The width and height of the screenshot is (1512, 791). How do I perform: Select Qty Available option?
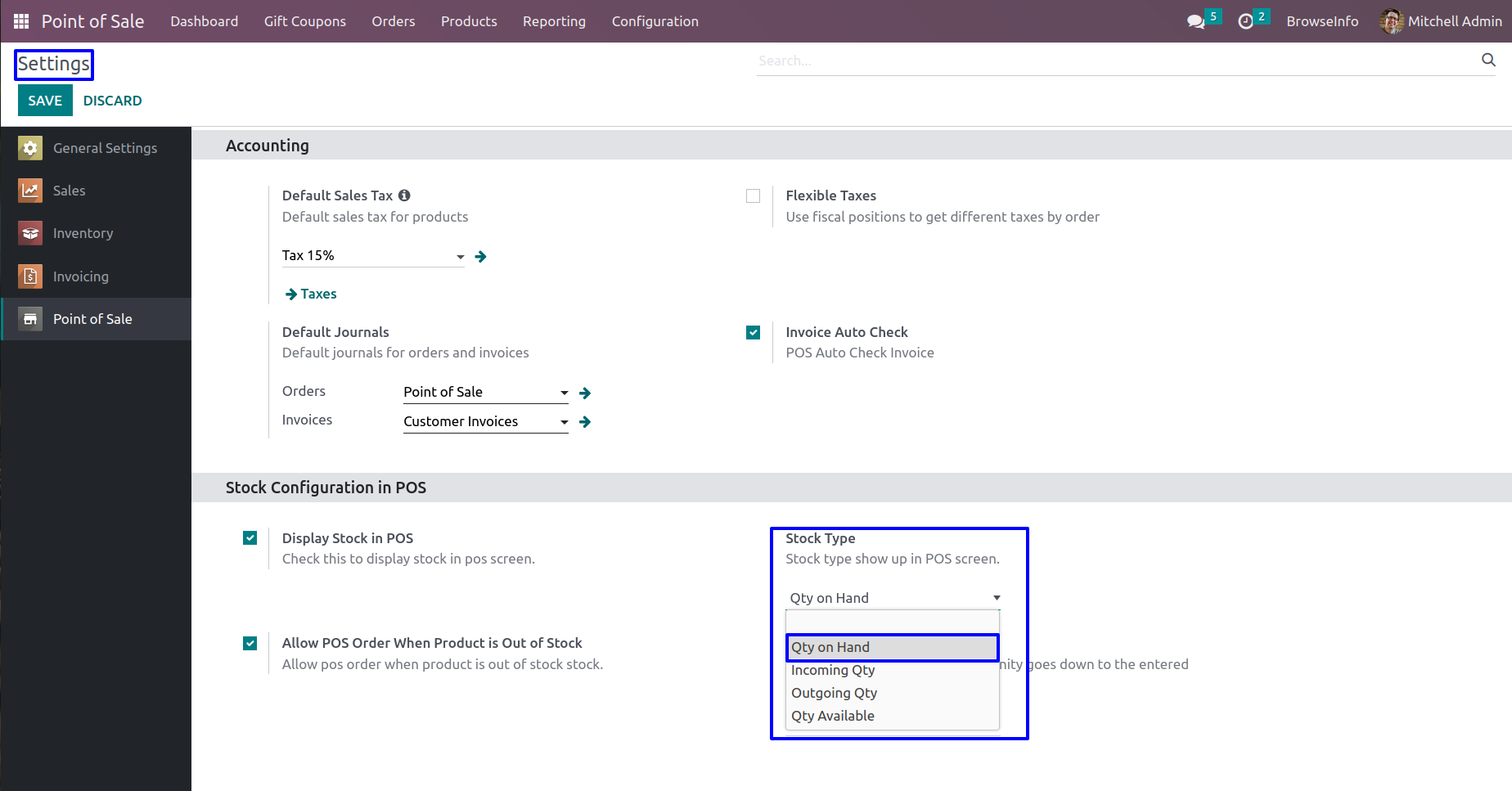(x=893, y=716)
